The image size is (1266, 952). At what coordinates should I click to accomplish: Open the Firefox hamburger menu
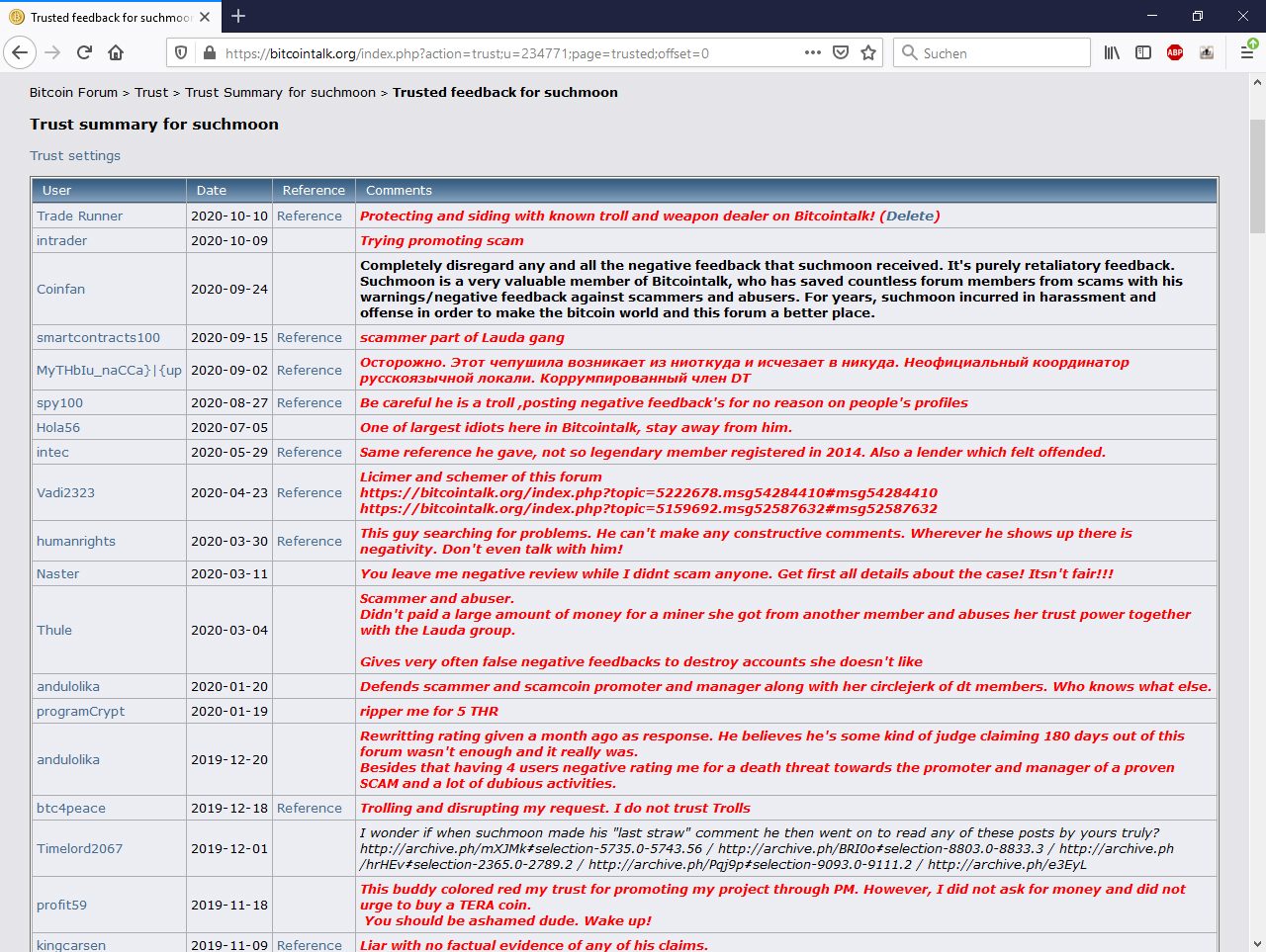coord(1247,52)
